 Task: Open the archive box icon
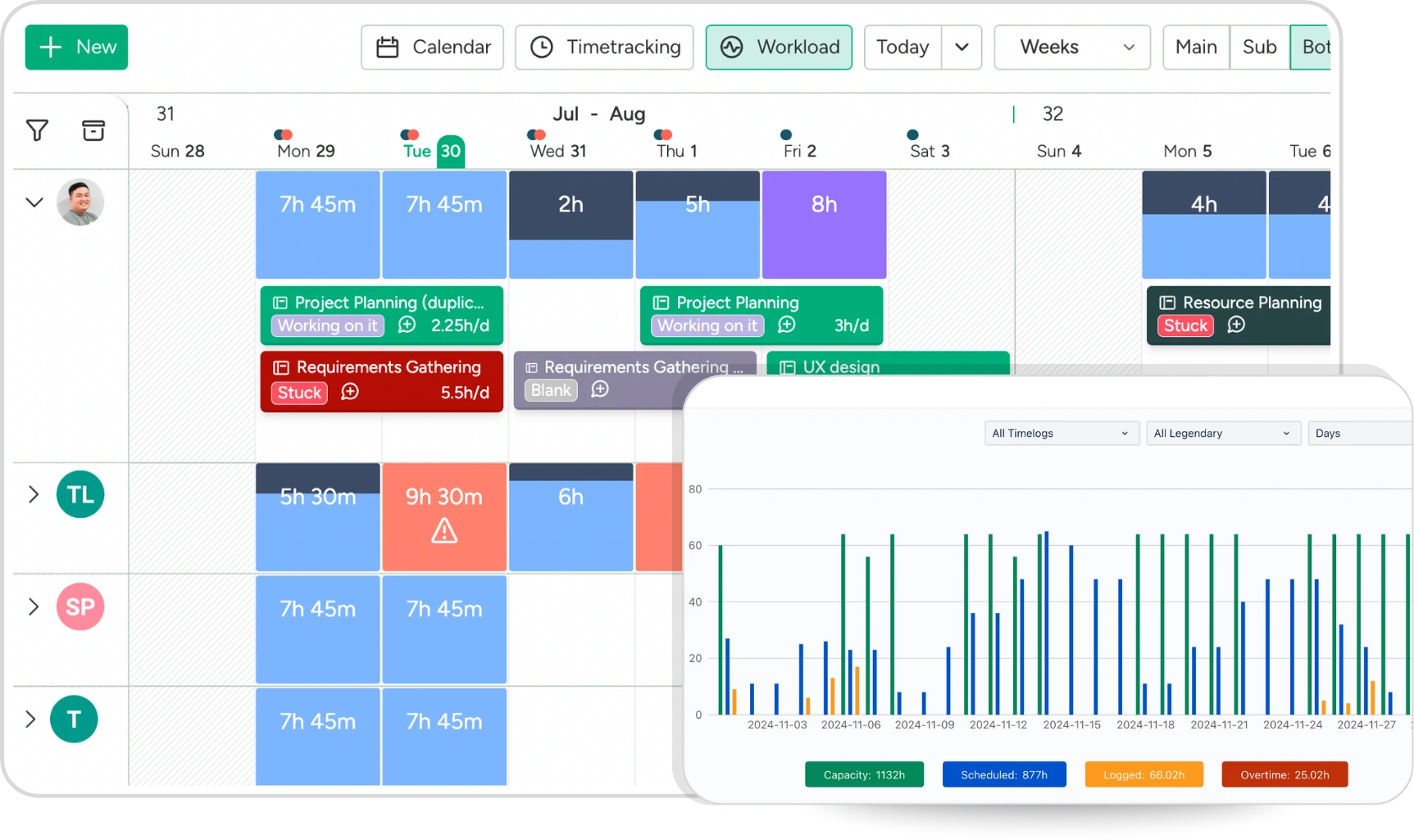point(93,130)
